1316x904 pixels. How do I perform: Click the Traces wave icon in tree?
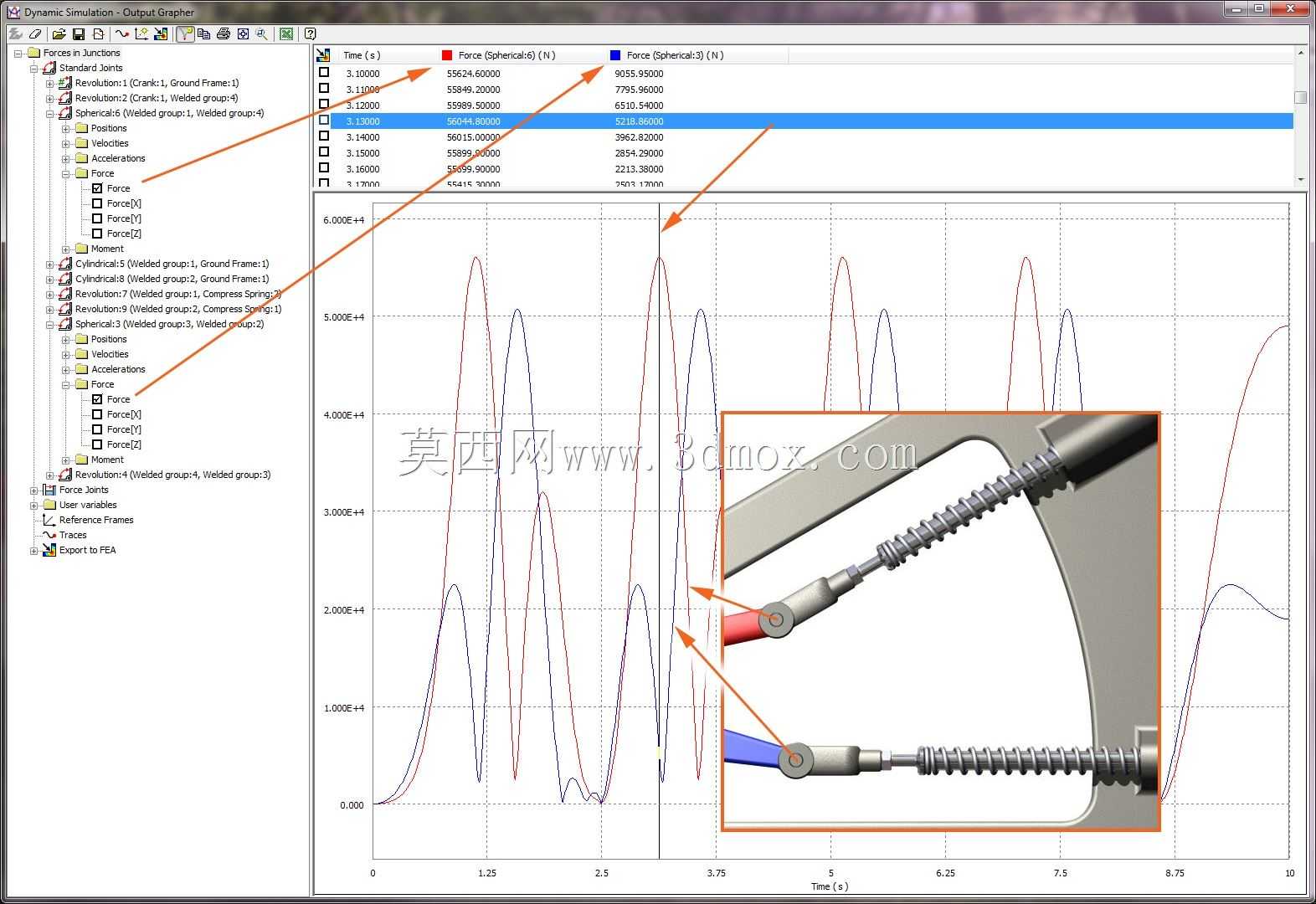(x=49, y=535)
